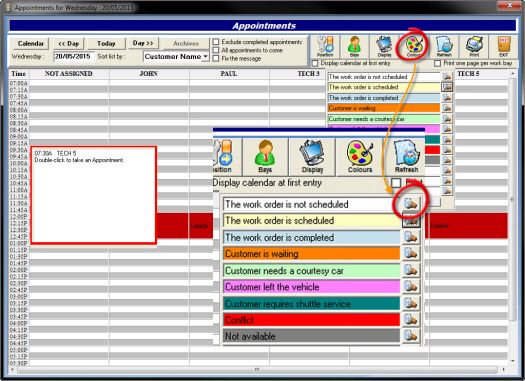
Task: Toggle All appointments to come checkbox
Action: tap(216, 50)
